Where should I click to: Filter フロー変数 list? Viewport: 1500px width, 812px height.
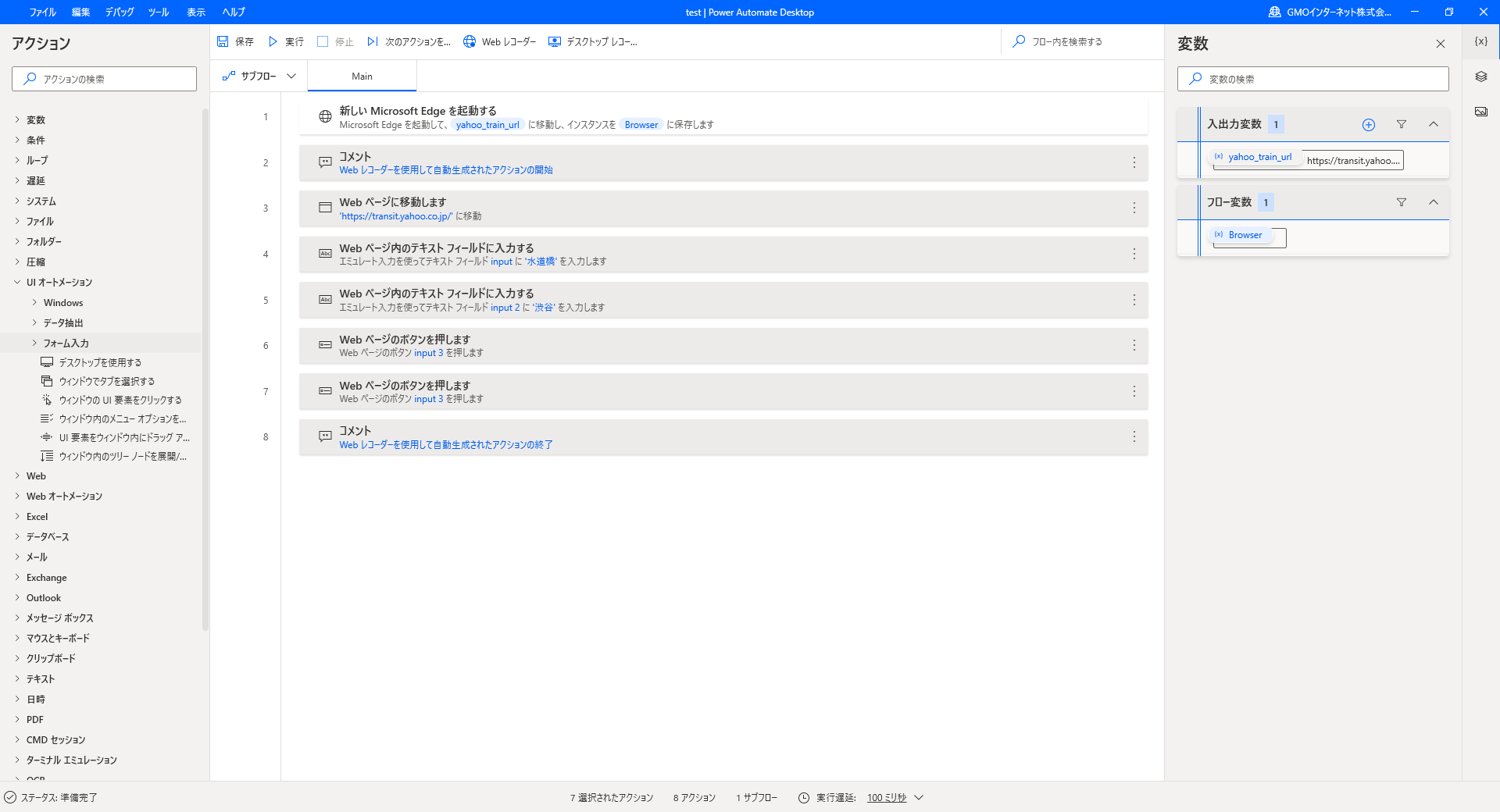point(1401,202)
